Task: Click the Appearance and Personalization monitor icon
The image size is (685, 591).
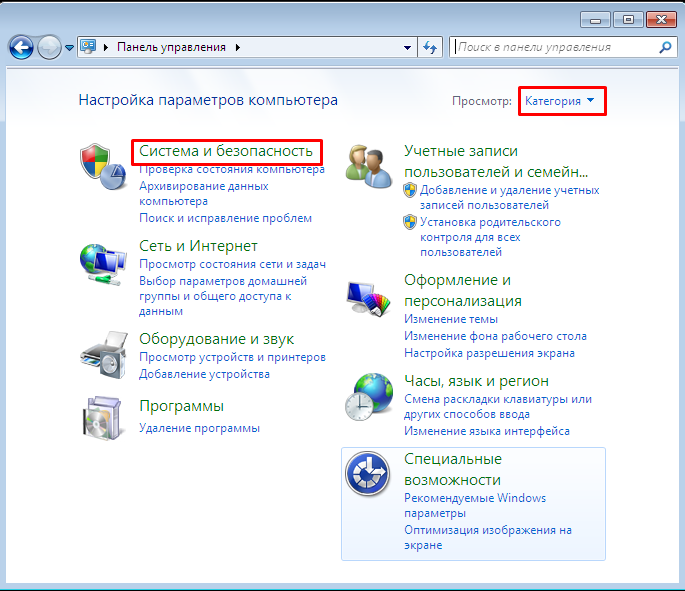Action: tap(368, 299)
